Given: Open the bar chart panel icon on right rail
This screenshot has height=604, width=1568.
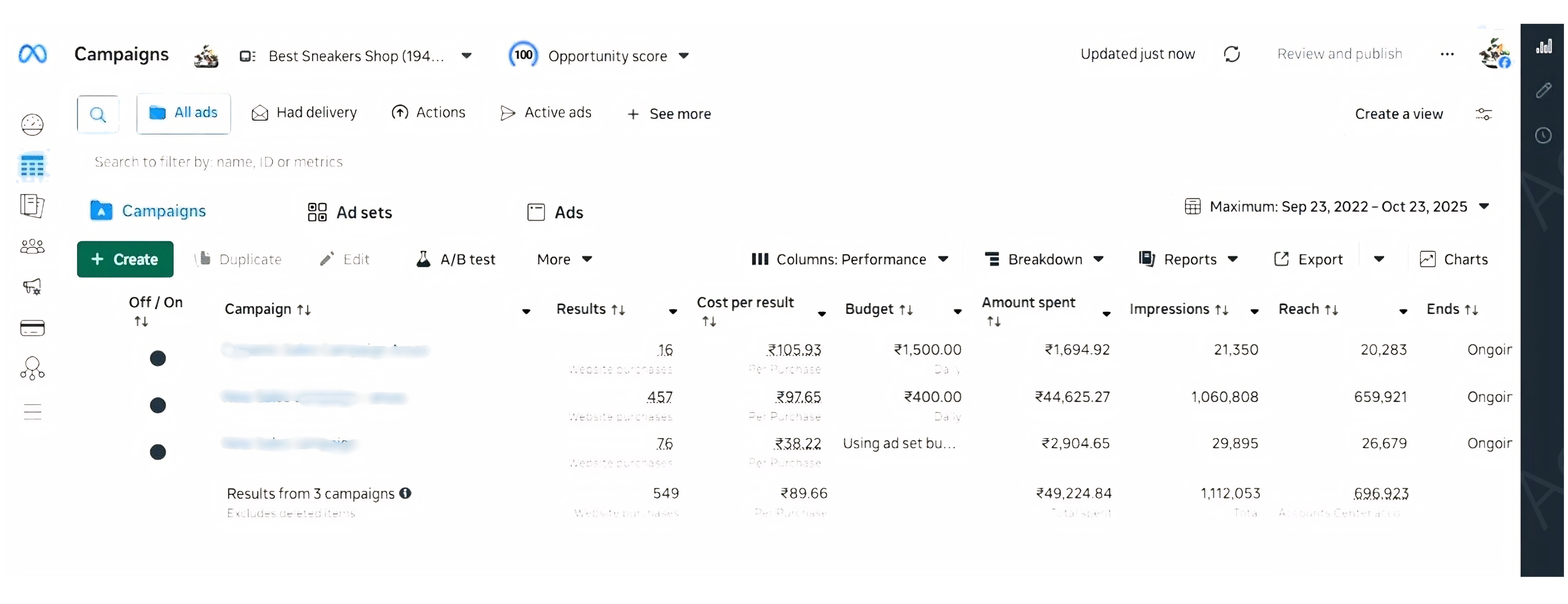Looking at the screenshot, I should point(1544,46).
